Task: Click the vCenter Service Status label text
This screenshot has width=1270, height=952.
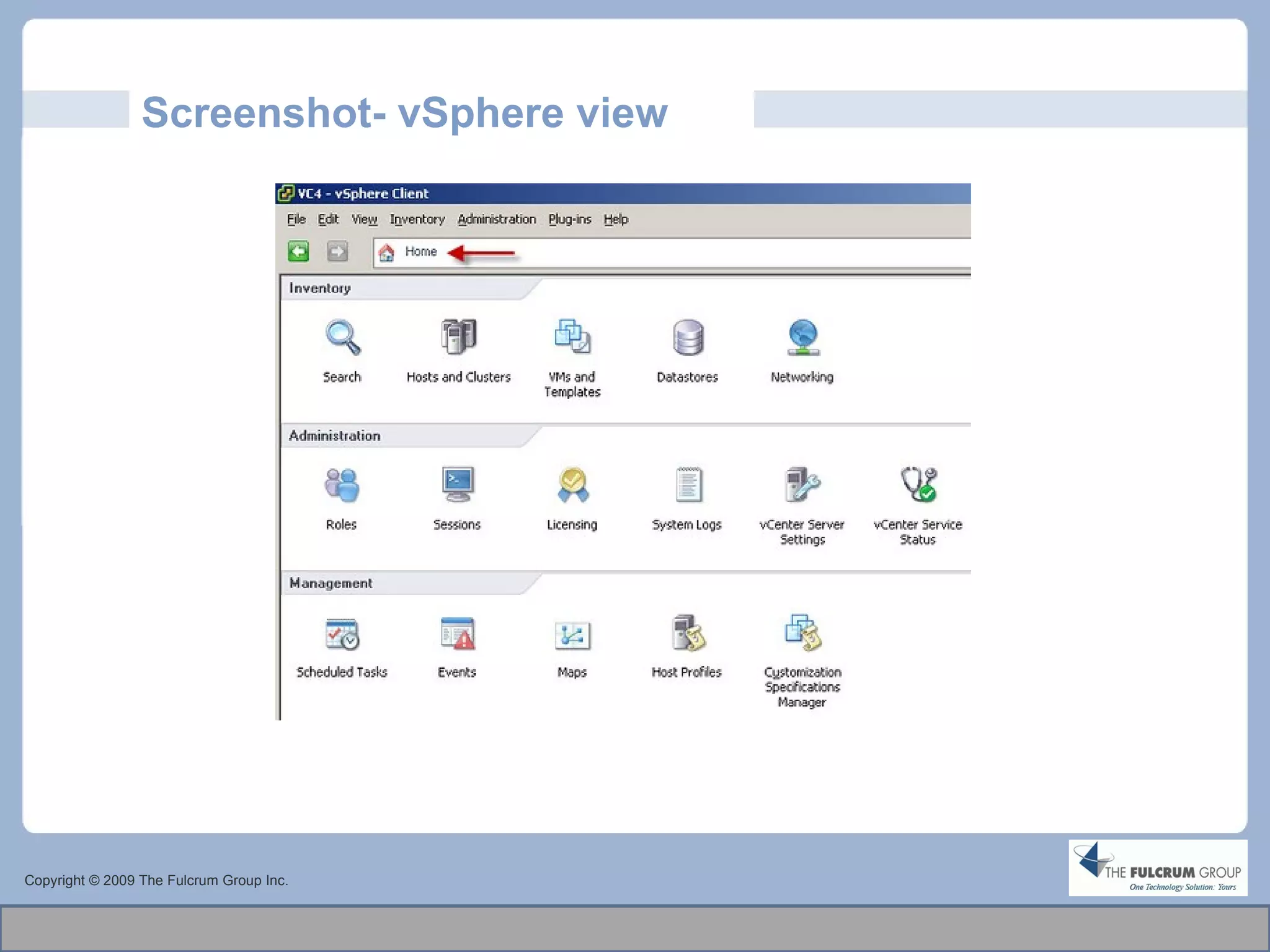Action: point(918,532)
